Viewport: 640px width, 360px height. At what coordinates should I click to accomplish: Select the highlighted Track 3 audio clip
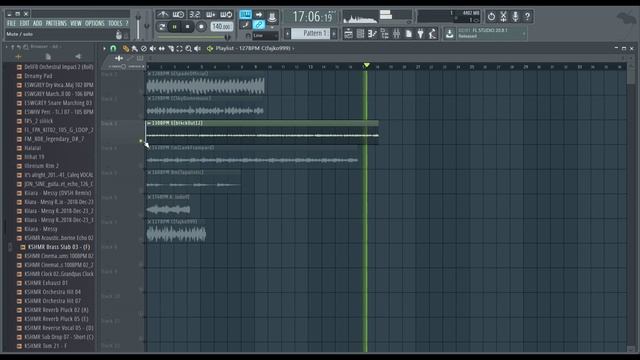(x=262, y=132)
